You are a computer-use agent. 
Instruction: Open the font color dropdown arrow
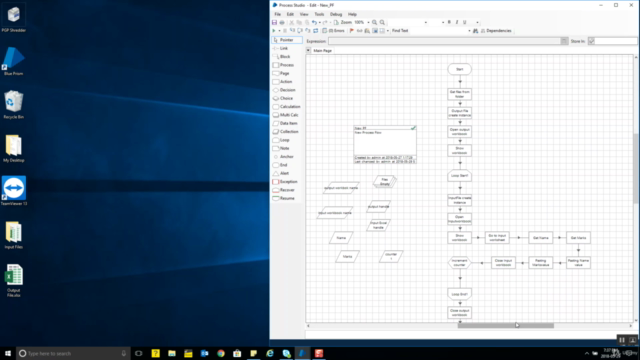478,22
